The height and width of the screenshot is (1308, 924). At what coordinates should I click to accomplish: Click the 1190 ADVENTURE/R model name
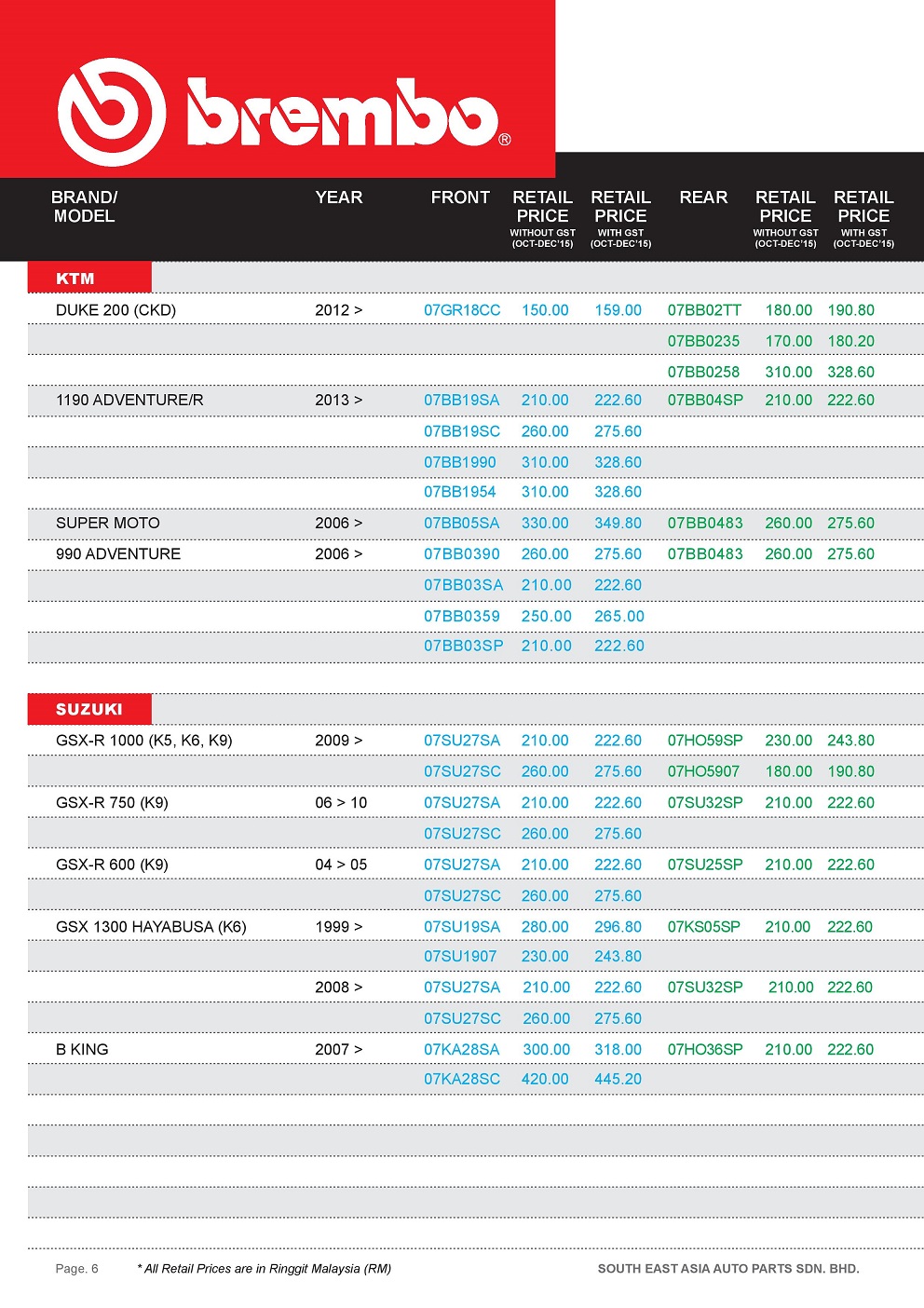129,400
